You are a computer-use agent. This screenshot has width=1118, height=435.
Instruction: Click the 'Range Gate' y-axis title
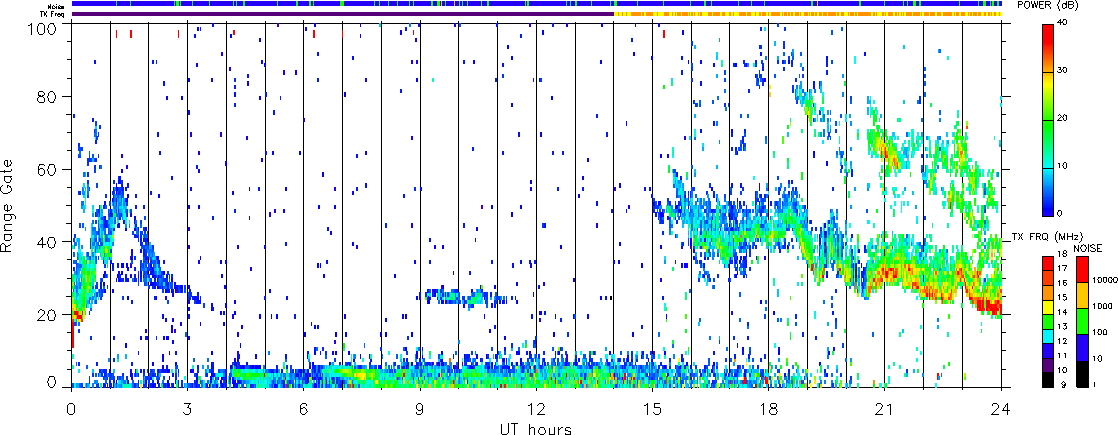8,207
